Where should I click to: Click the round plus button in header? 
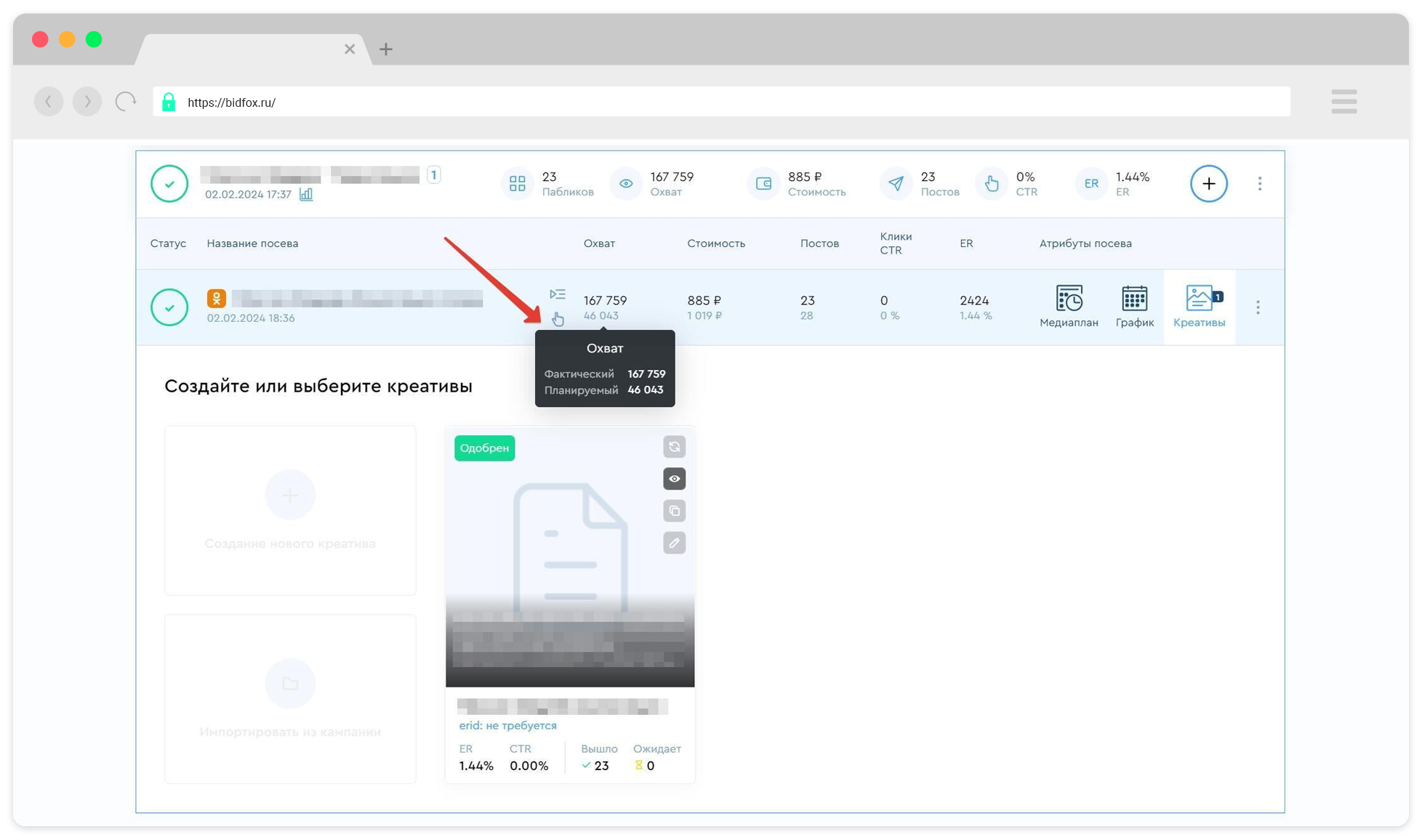point(1208,184)
